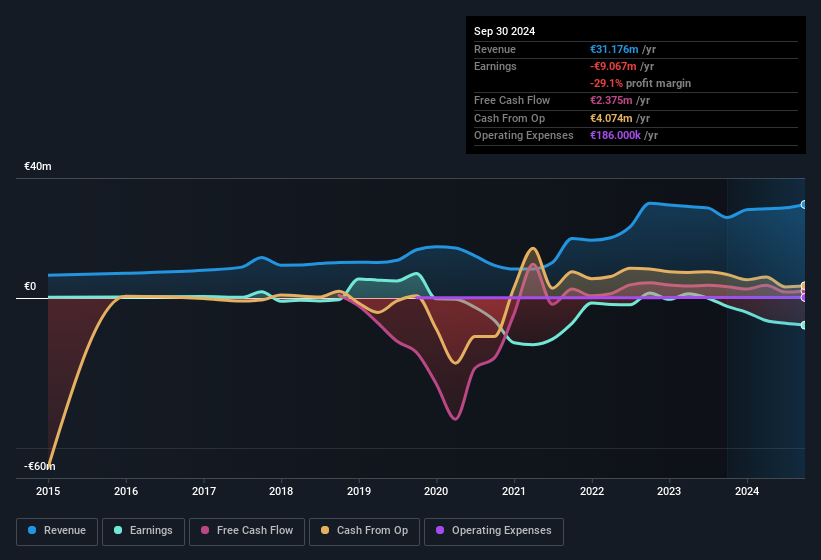Jump to the 2022 axis label
This screenshot has height=560, width=821.
(x=592, y=491)
